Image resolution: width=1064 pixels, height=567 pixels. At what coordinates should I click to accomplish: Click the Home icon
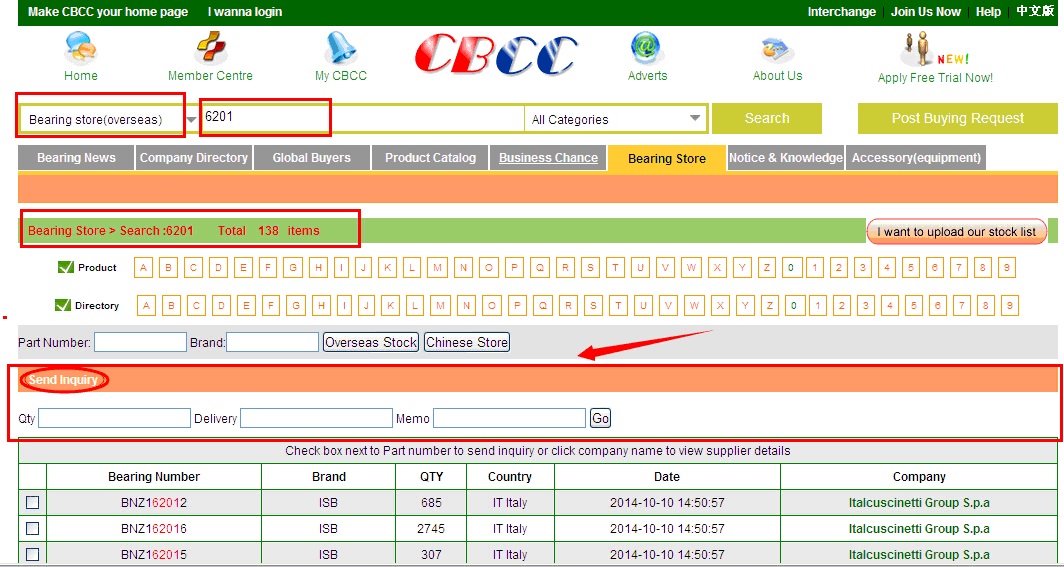pyautogui.click(x=80, y=47)
